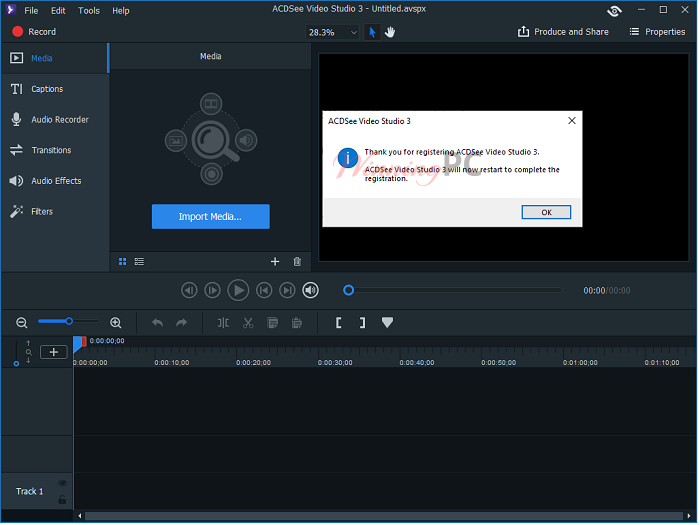Add a timeline marker
This screenshot has height=525, width=700.
[x=388, y=322]
